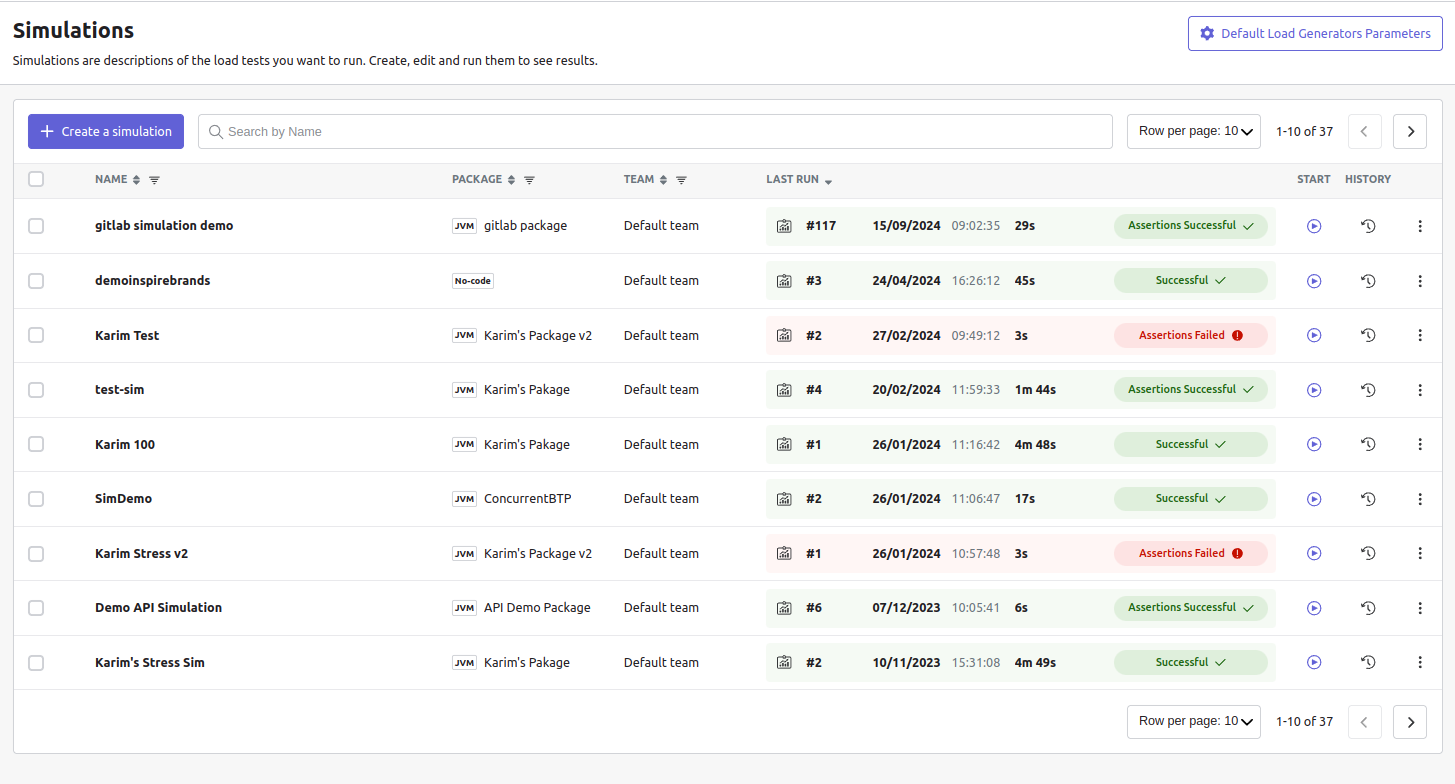Click the No-code package tag
Image resolution: width=1455 pixels, height=784 pixels.
[473, 281]
